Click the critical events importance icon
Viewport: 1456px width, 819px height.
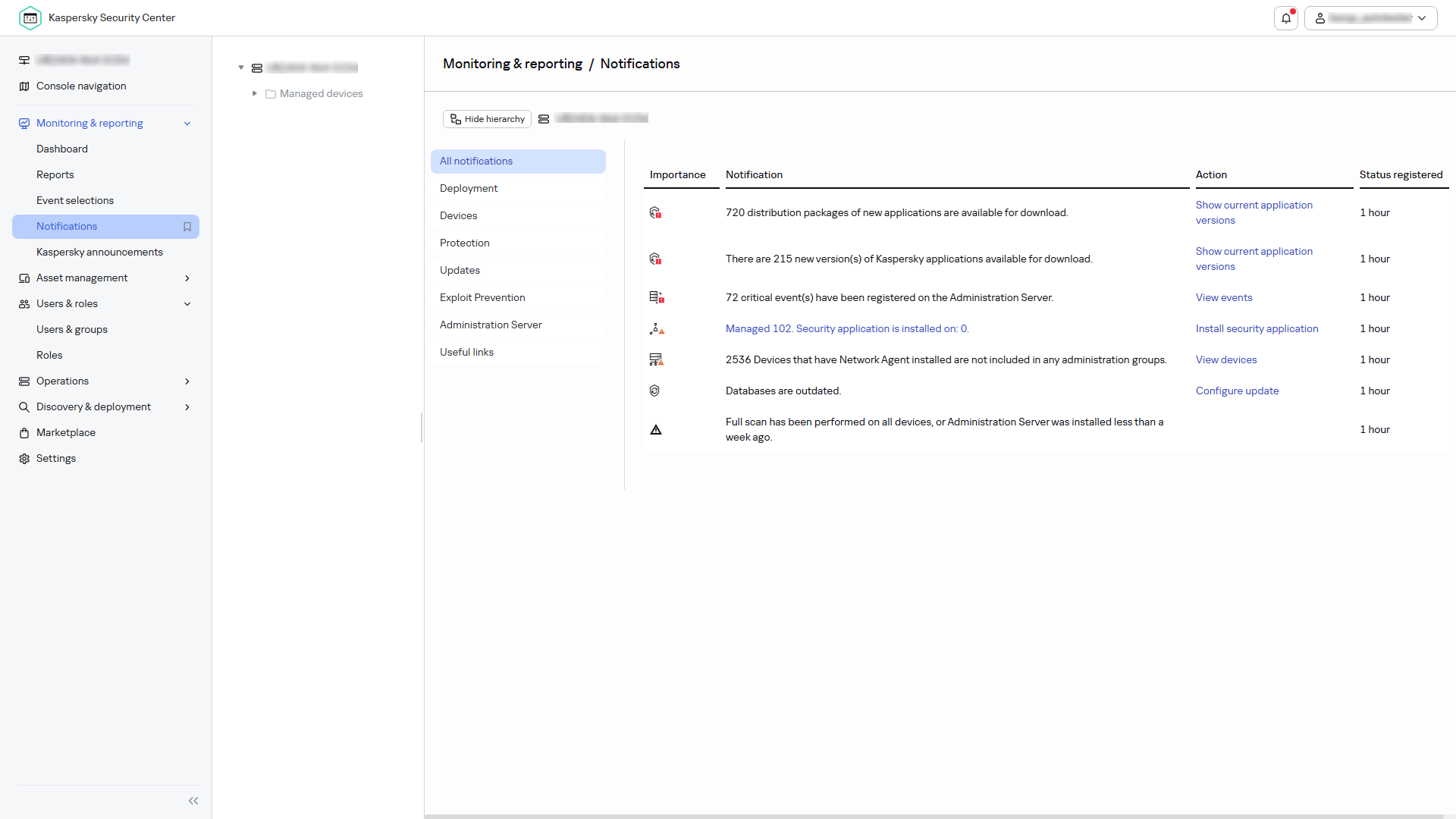[656, 298]
